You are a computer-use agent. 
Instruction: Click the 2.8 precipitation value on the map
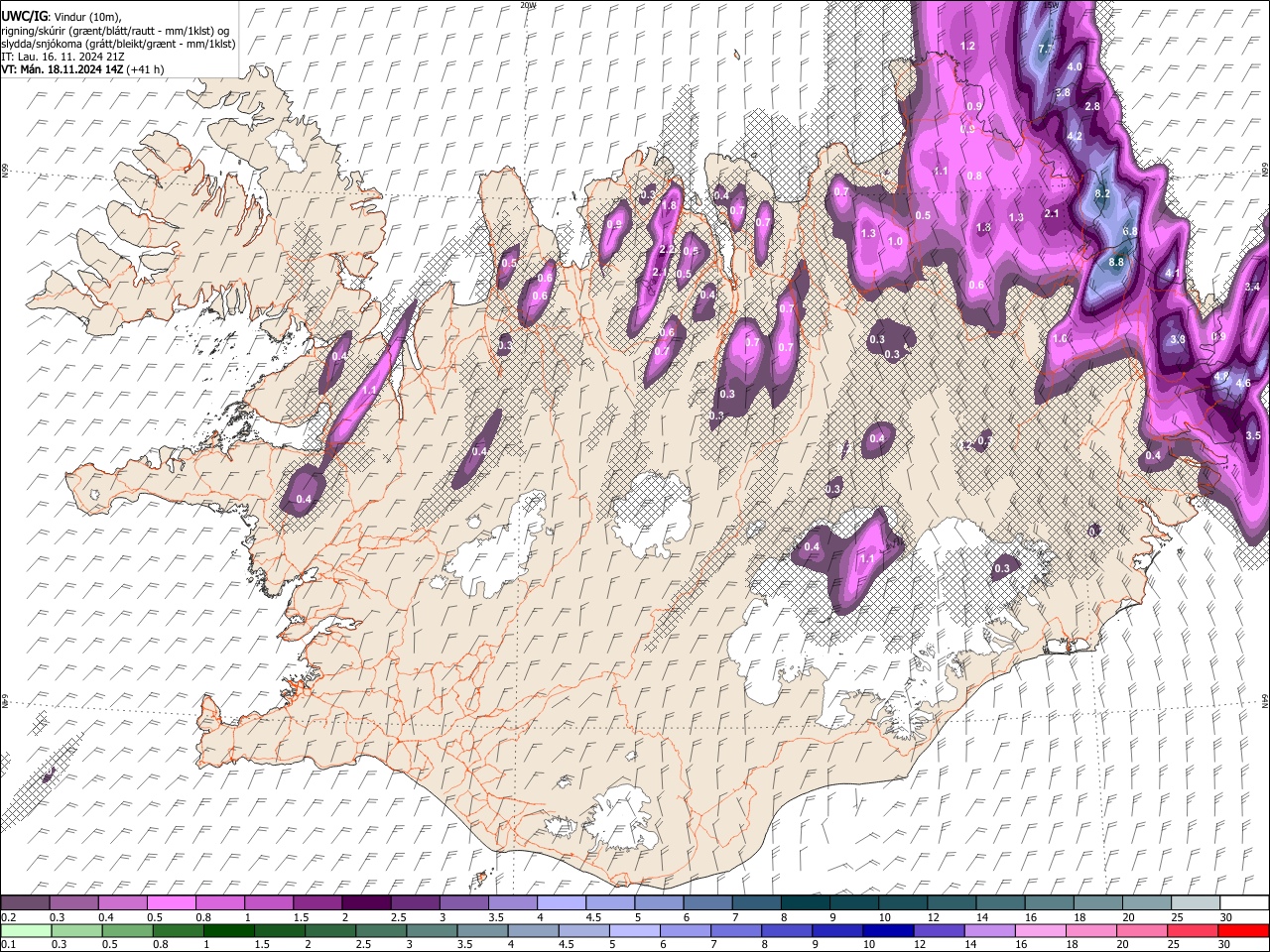pos(1092,106)
